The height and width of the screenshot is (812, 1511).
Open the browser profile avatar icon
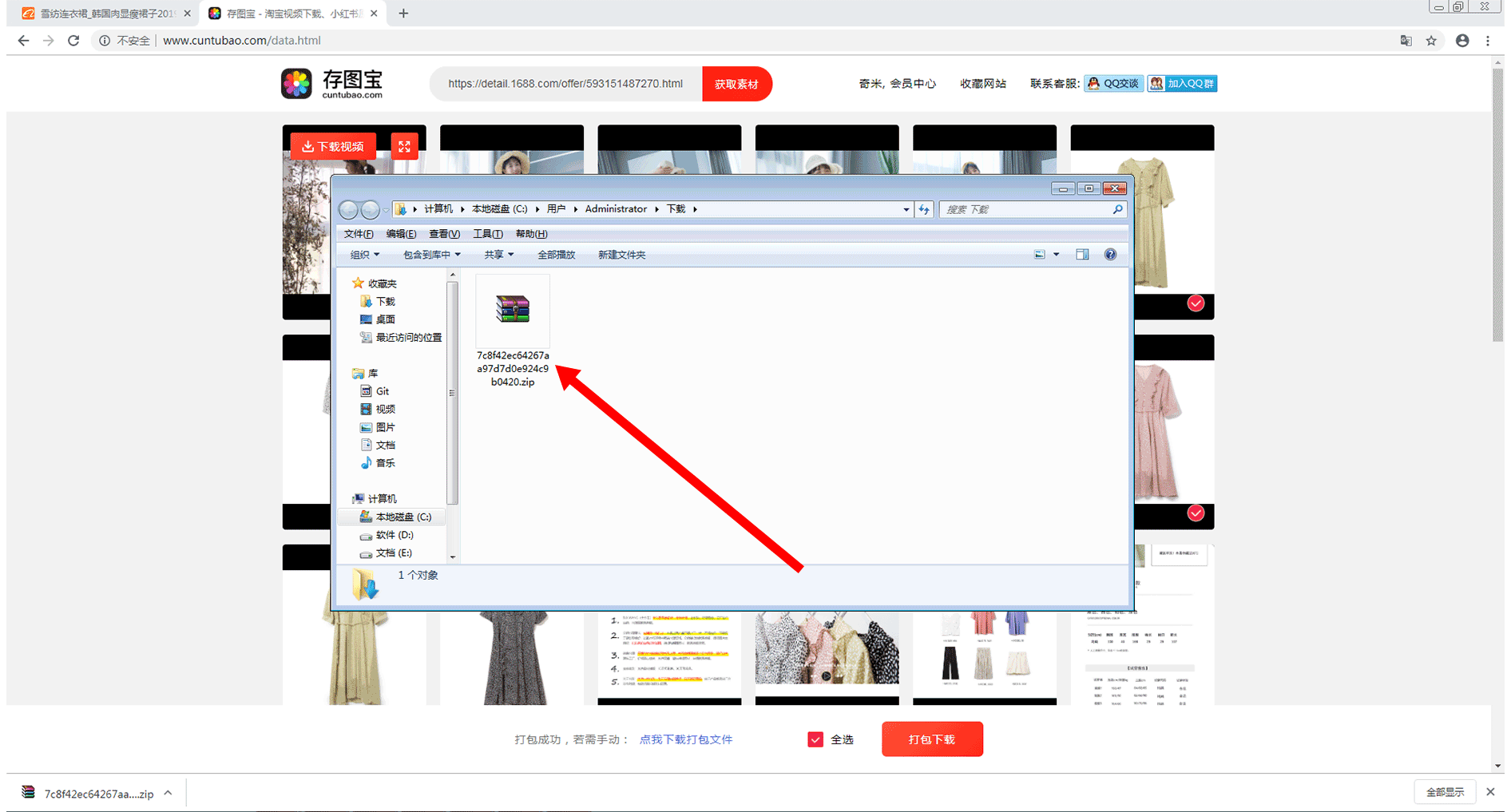(1462, 41)
